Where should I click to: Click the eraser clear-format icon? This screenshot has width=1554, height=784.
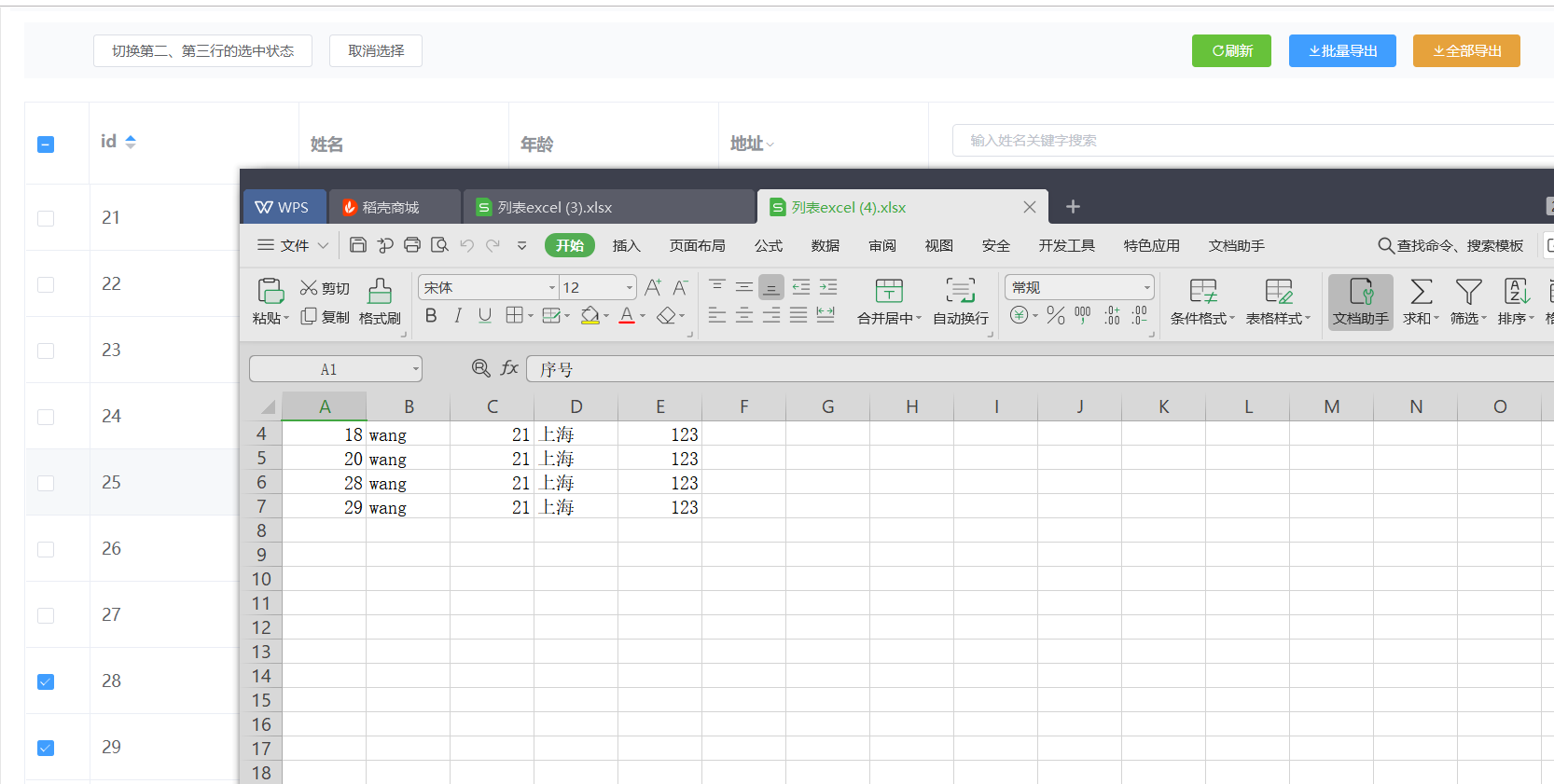point(666,316)
